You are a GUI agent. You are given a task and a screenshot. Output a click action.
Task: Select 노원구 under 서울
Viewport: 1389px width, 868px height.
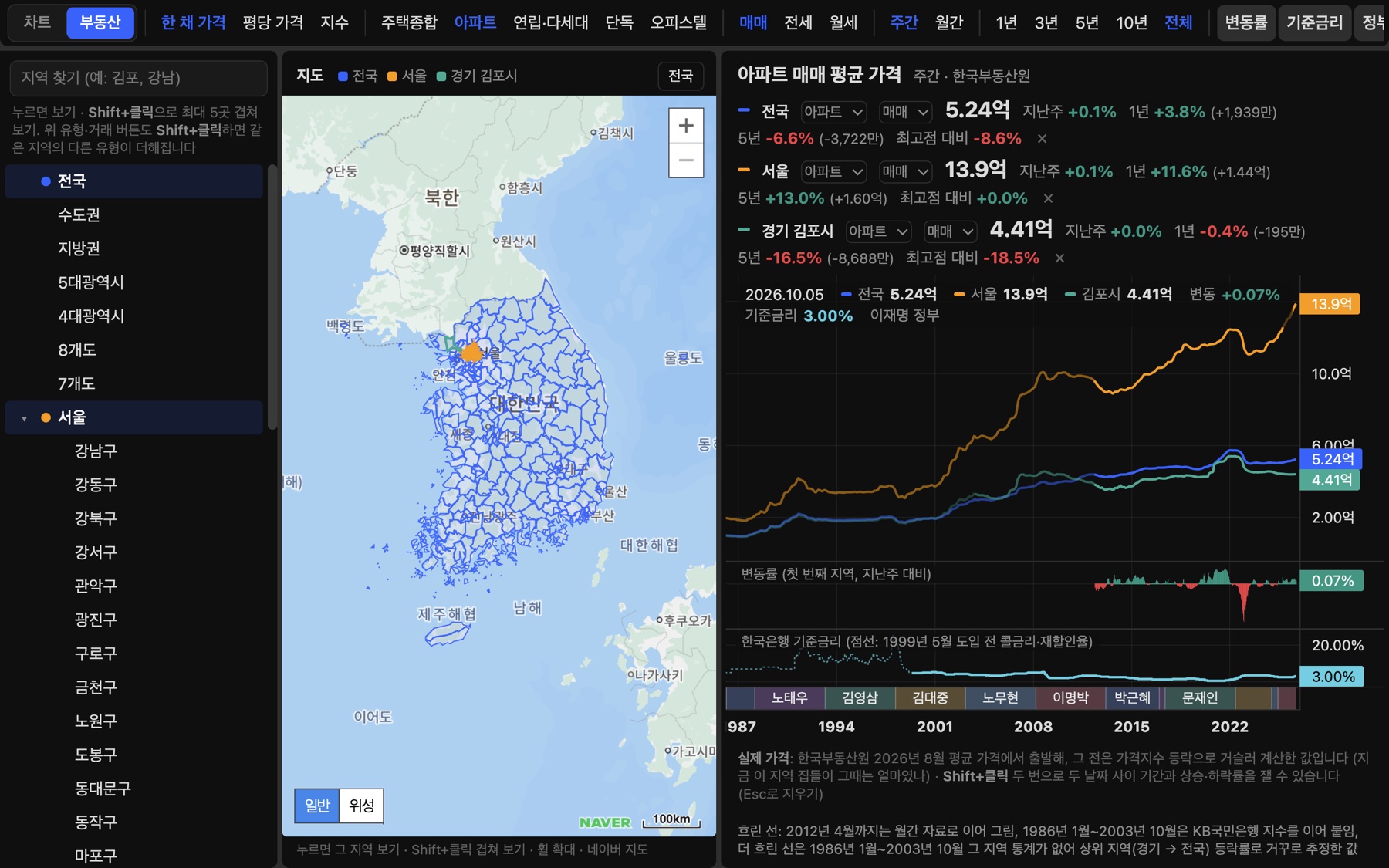pos(134,721)
